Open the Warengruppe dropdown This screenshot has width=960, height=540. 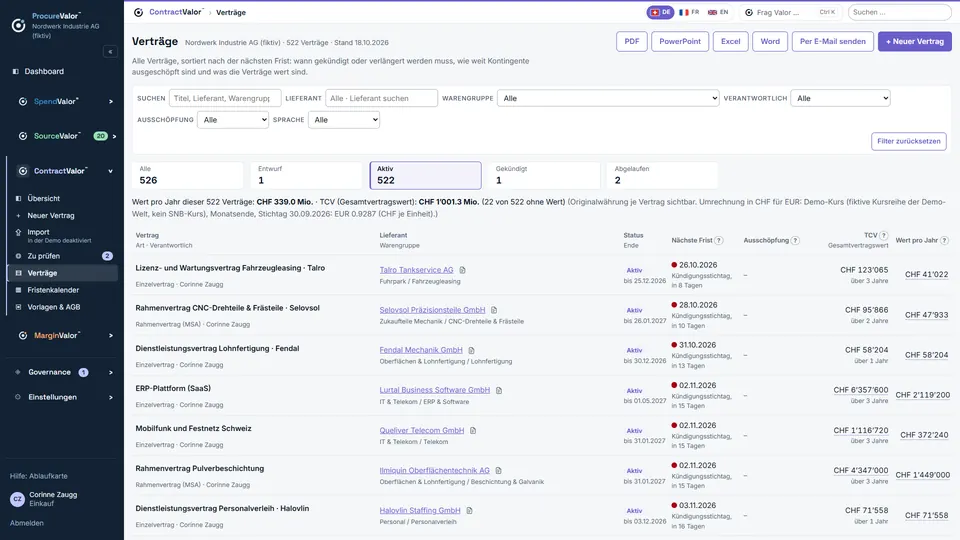tap(608, 98)
